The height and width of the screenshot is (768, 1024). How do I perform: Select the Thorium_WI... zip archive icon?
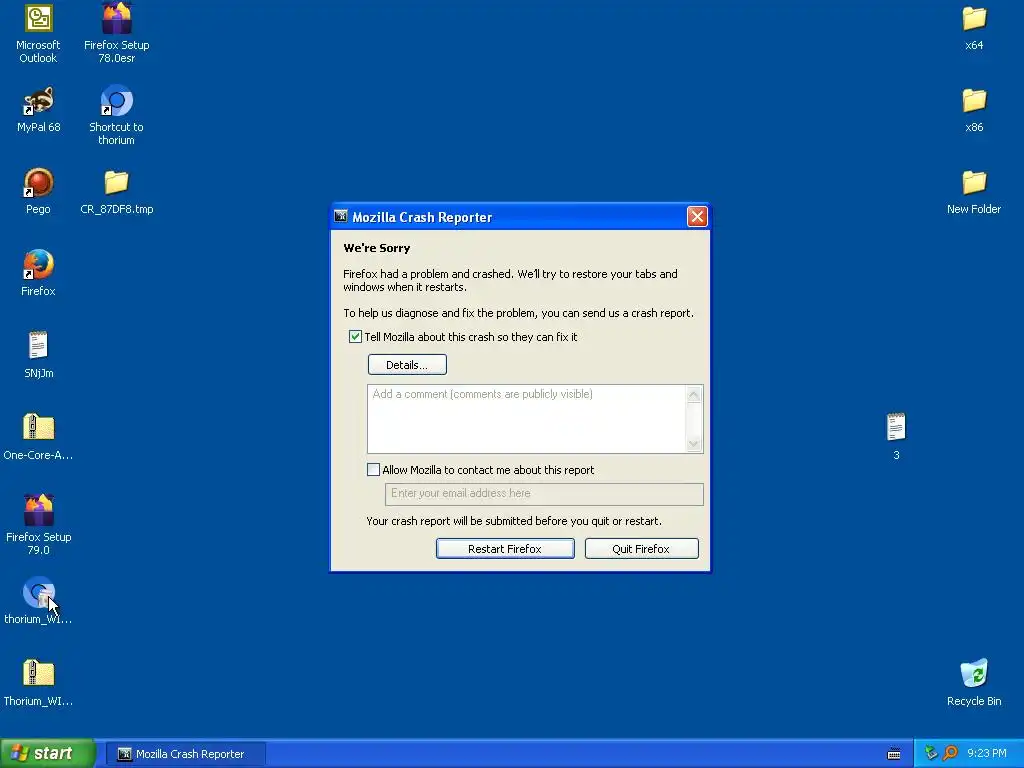tap(39, 673)
